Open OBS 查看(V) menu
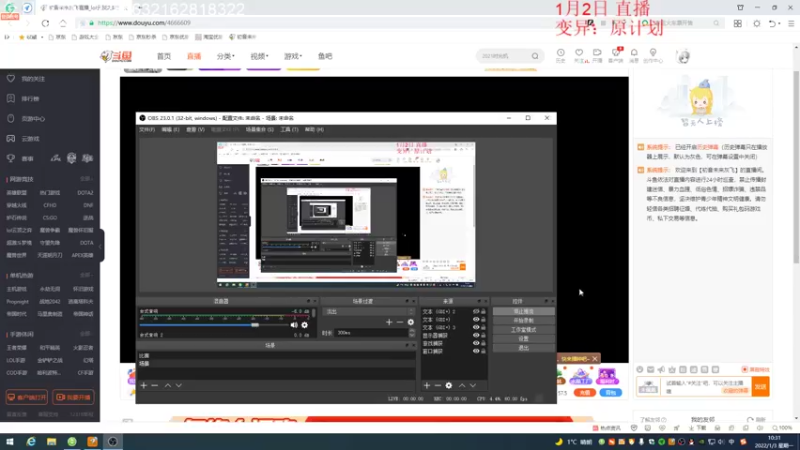 click(195, 130)
